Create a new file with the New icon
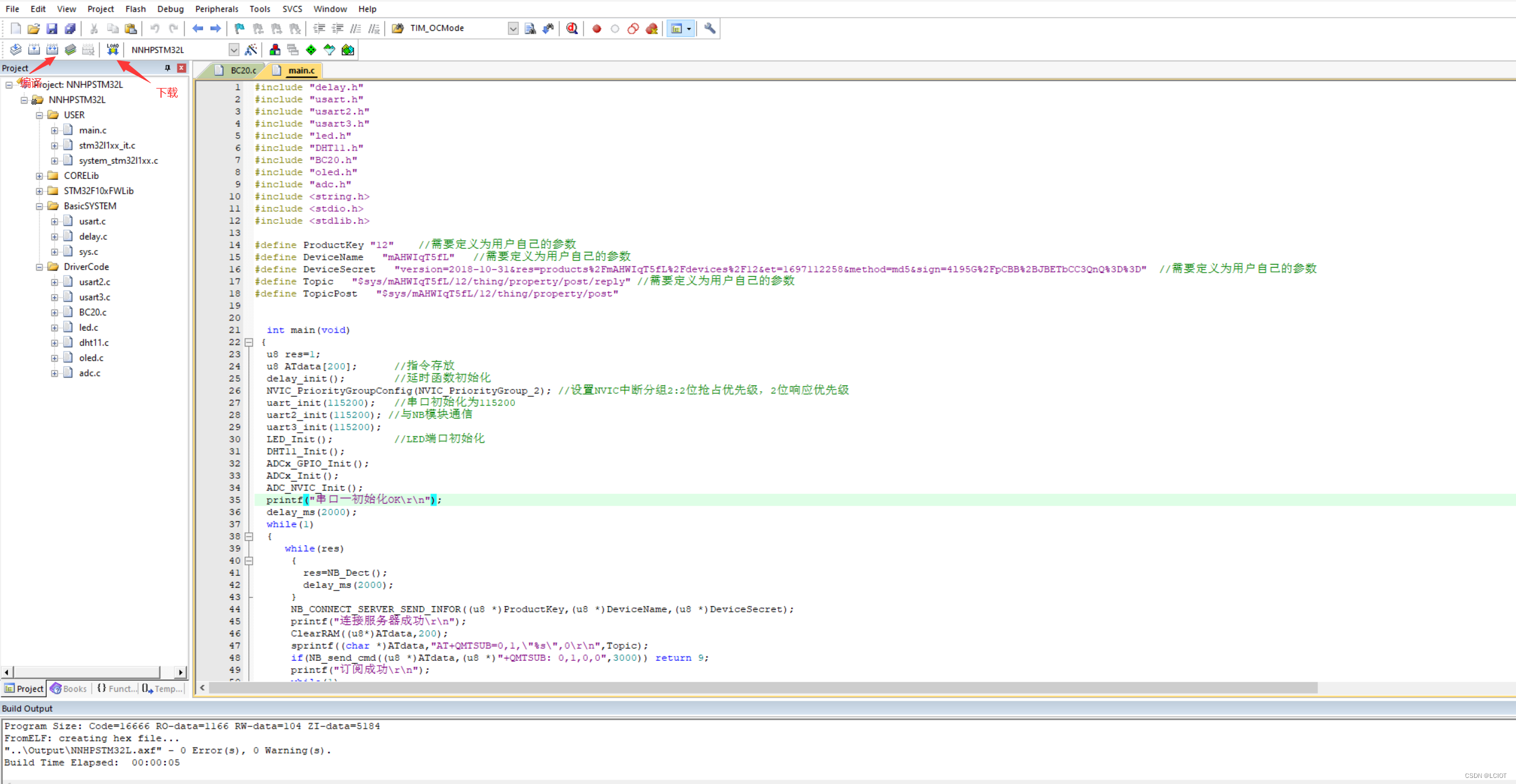Viewport: 1516px width, 784px height. pyautogui.click(x=16, y=29)
